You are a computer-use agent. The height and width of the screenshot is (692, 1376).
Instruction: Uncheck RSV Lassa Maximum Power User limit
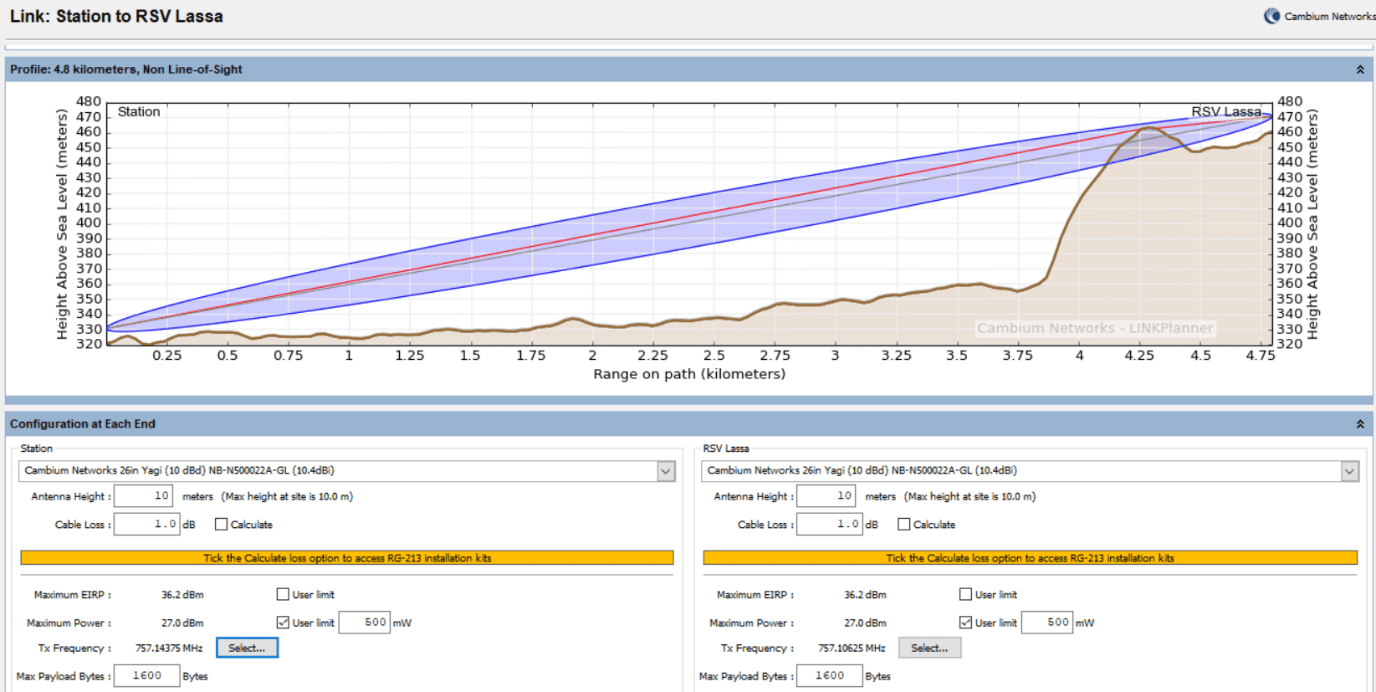click(x=966, y=623)
